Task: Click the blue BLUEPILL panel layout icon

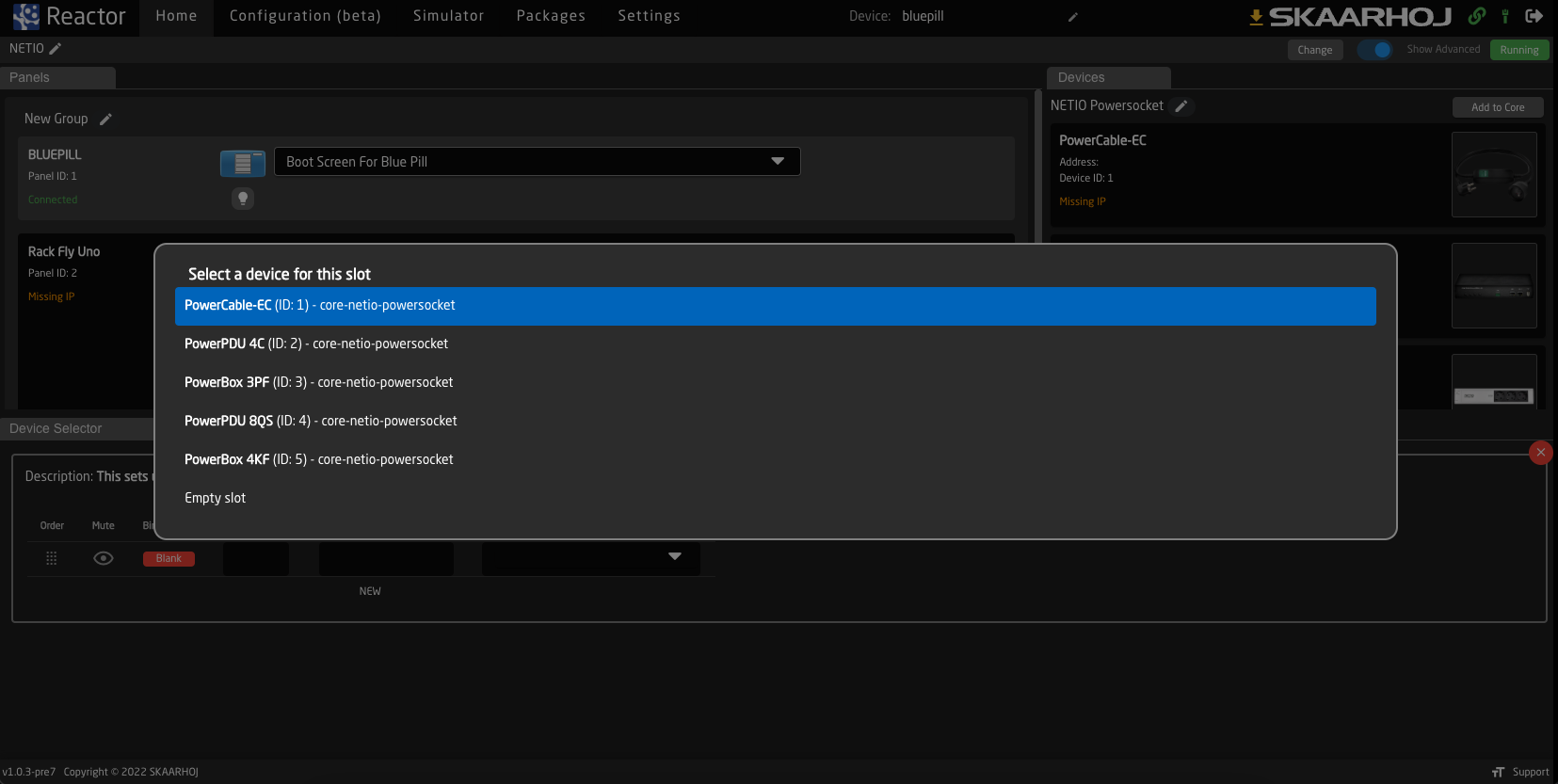Action: (x=243, y=163)
